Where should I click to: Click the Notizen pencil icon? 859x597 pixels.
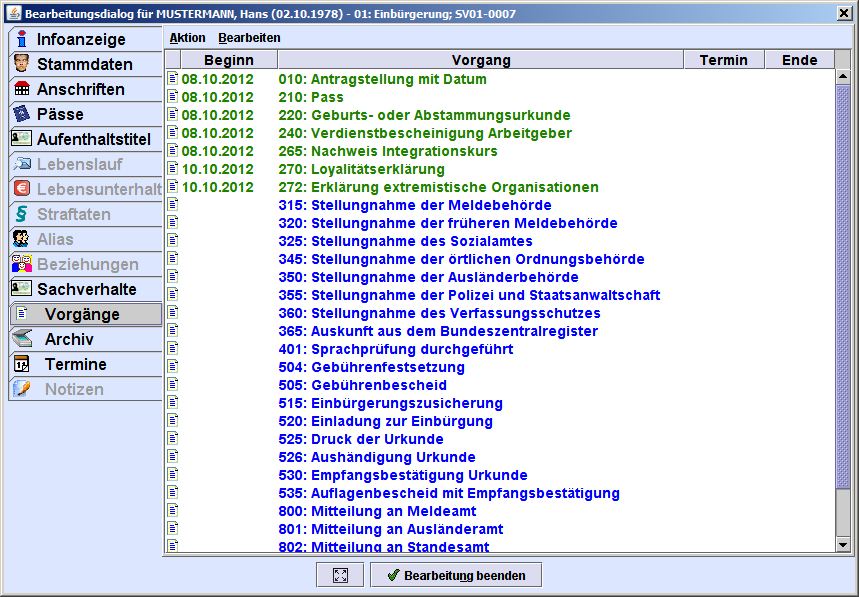click(x=22, y=388)
